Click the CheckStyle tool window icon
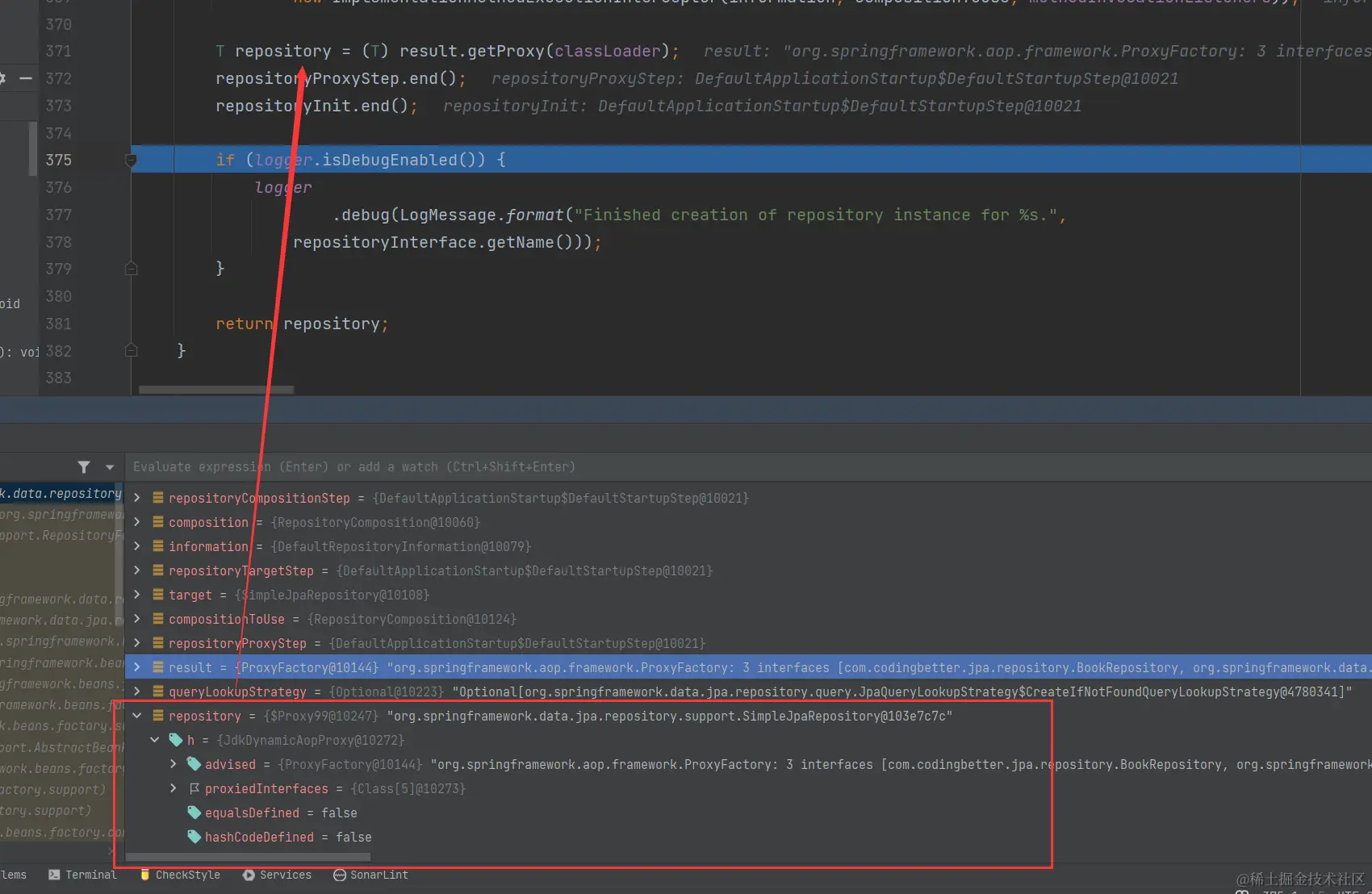Viewport: 1372px width, 894px height. [145, 875]
